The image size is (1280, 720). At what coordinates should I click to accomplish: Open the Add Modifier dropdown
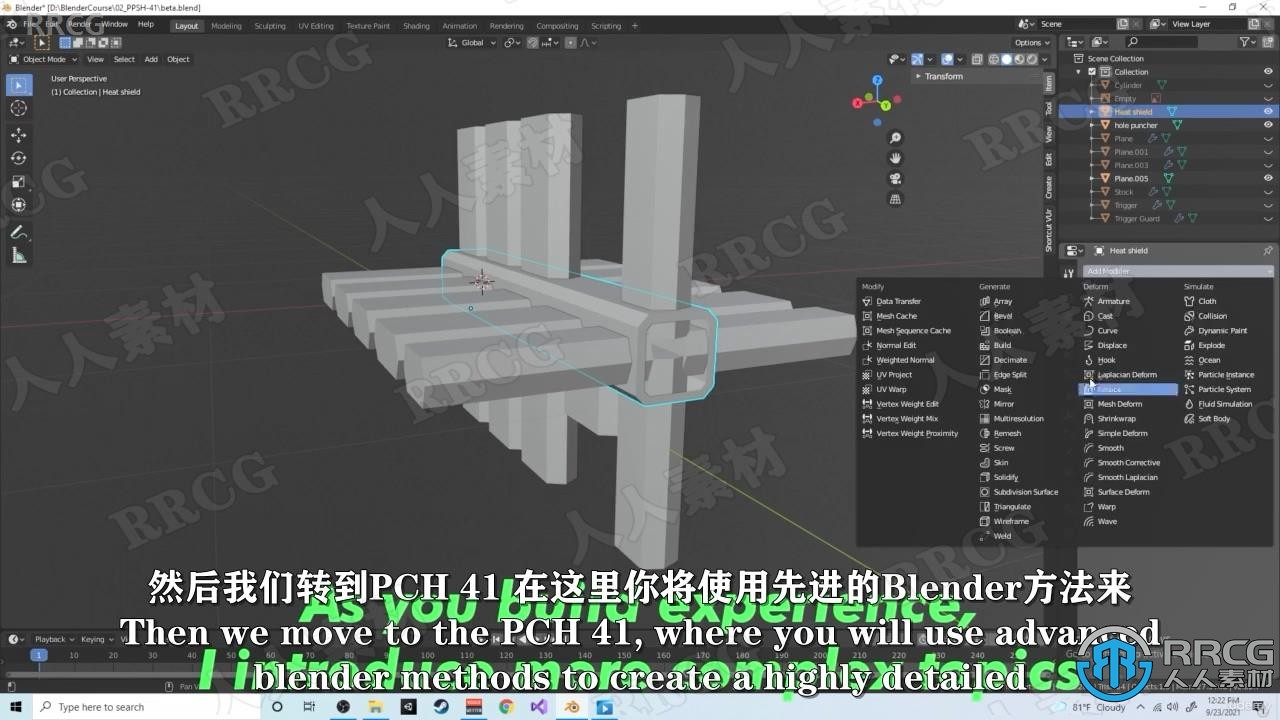tap(1178, 271)
